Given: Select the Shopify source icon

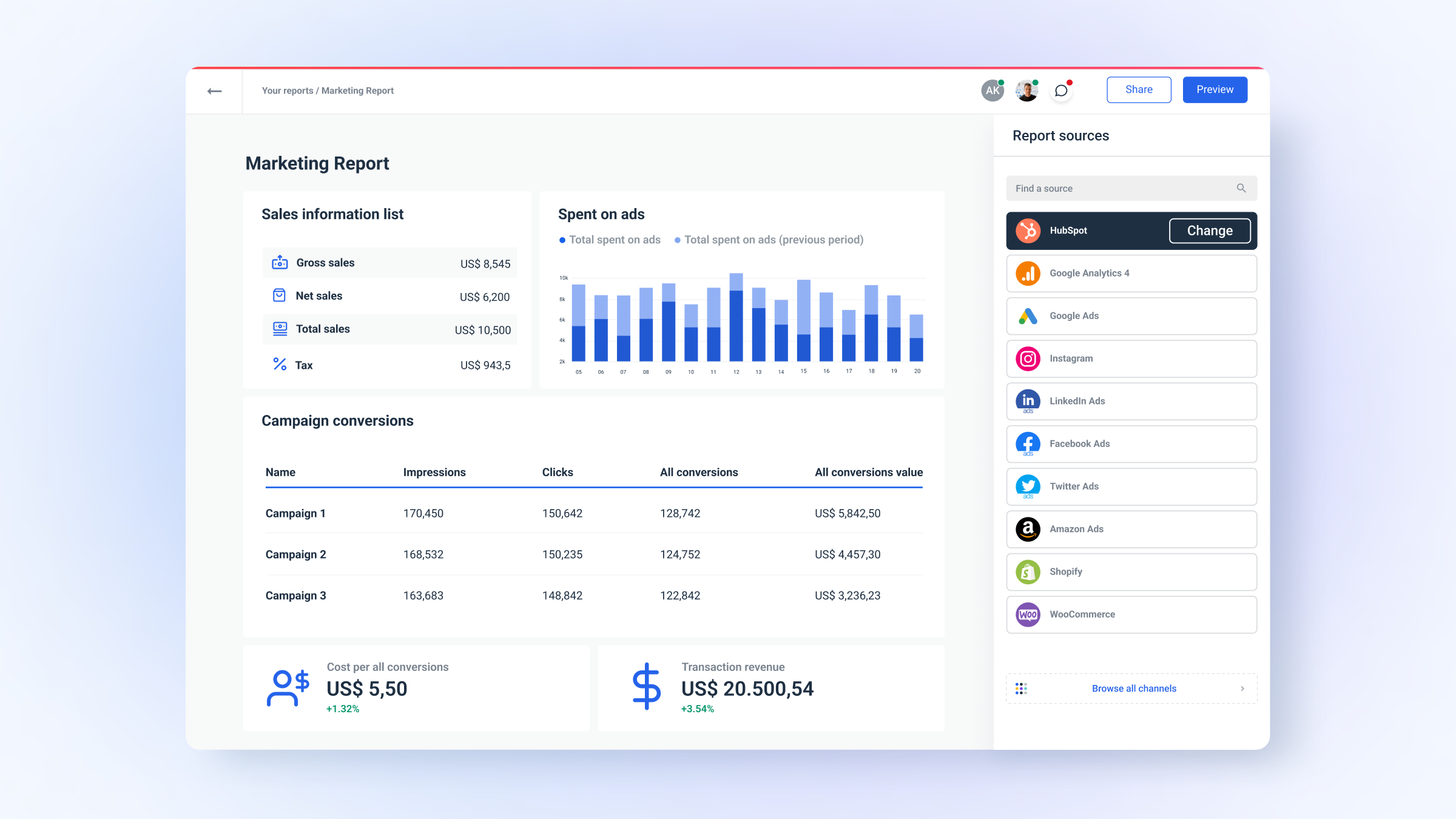Looking at the screenshot, I should [x=1028, y=571].
